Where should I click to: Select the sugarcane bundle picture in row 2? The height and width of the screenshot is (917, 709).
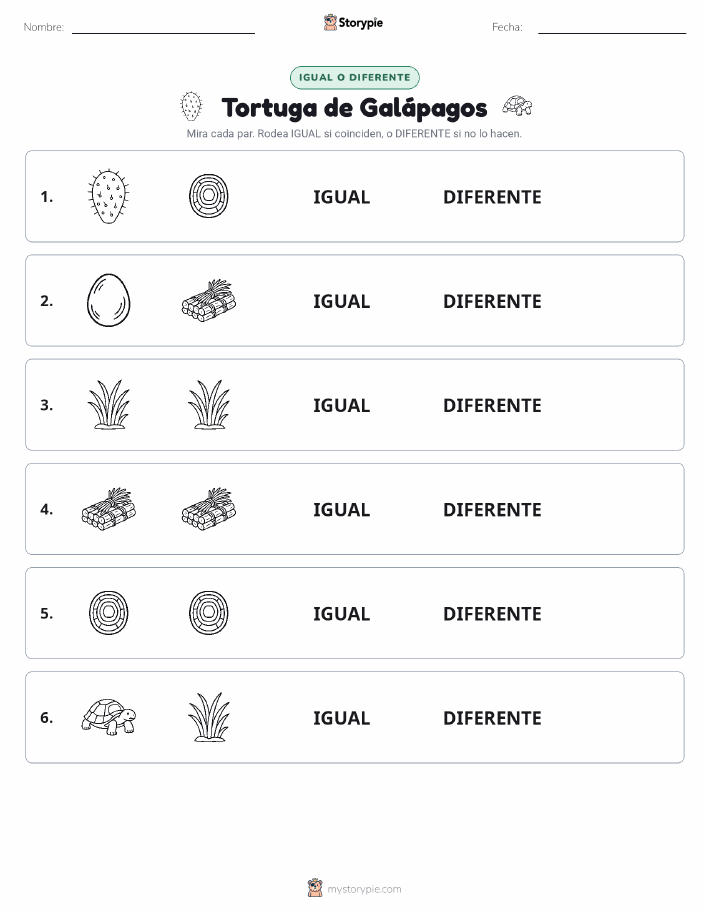point(209,299)
